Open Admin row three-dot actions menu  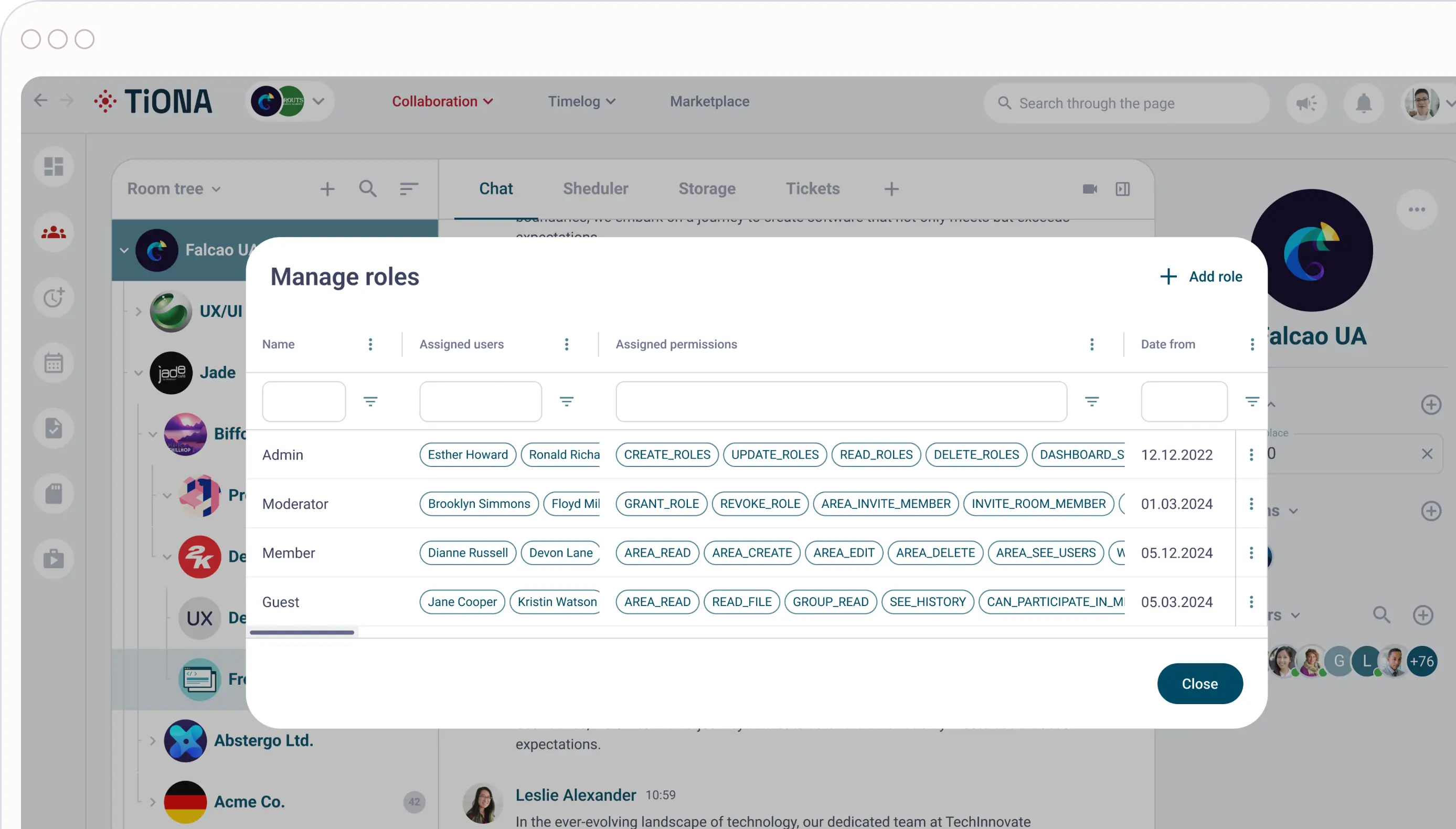click(x=1251, y=454)
